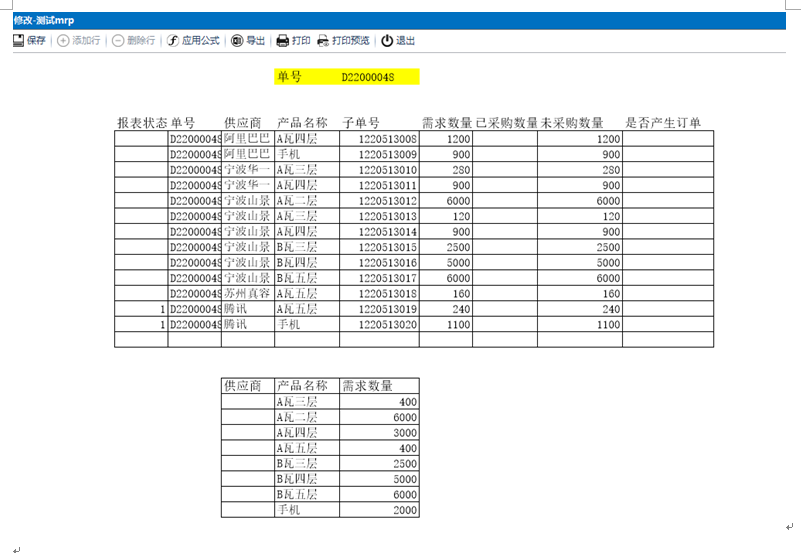Click the 添加行 (Add Row) plus icon
Viewport: 801px width, 553px height.
[x=63, y=41]
